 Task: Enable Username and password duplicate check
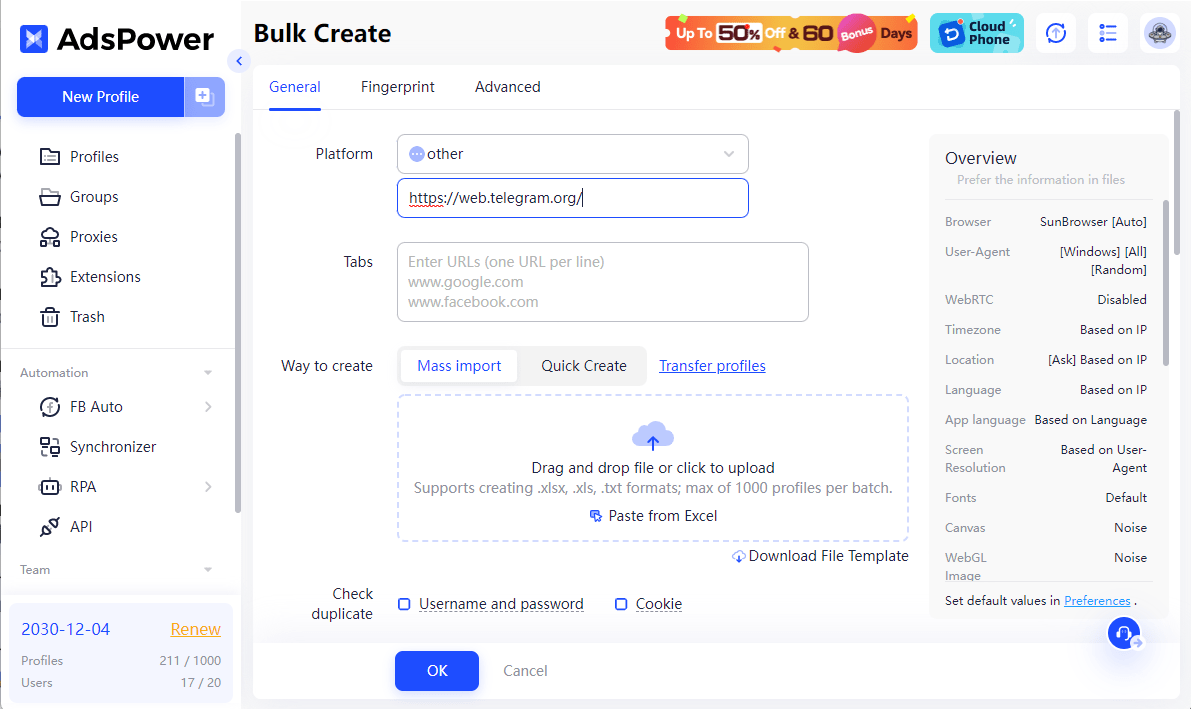pyautogui.click(x=404, y=604)
